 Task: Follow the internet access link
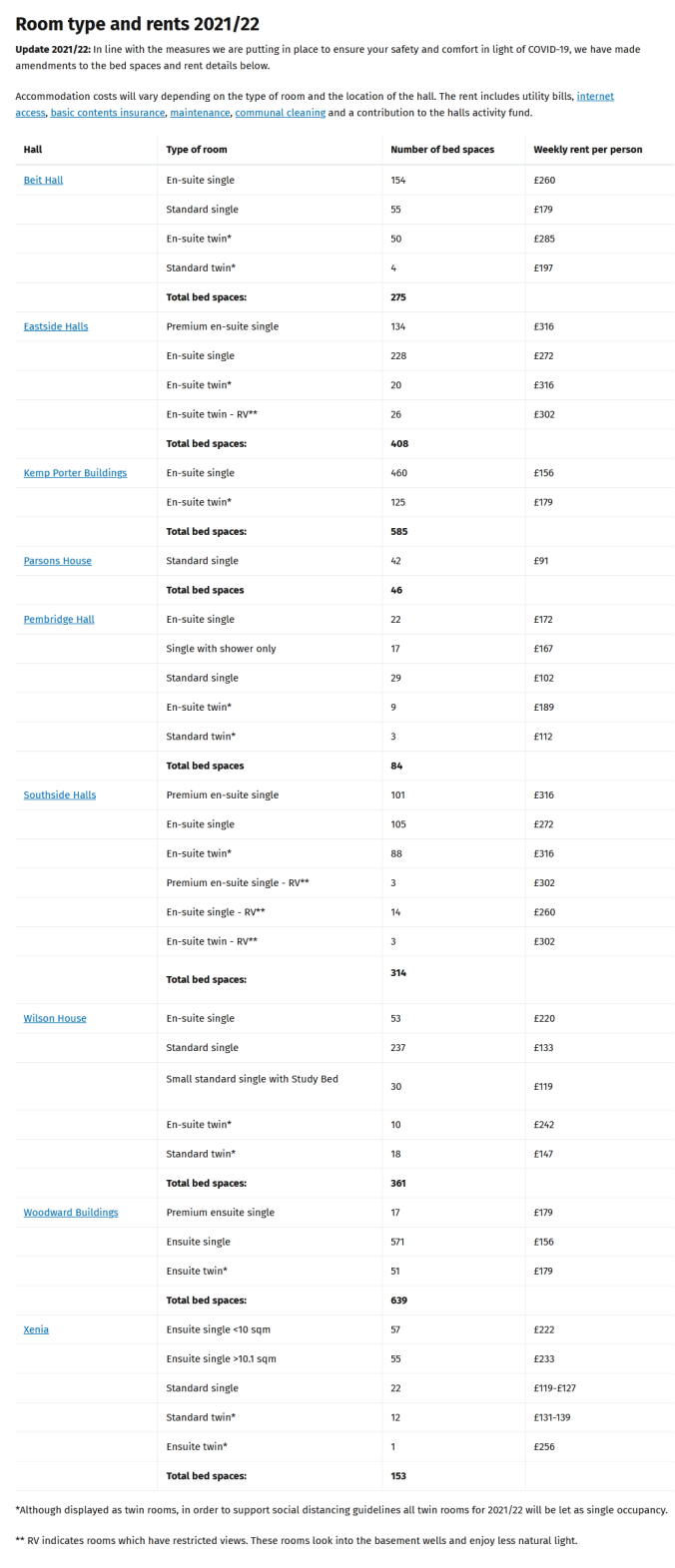click(x=595, y=97)
